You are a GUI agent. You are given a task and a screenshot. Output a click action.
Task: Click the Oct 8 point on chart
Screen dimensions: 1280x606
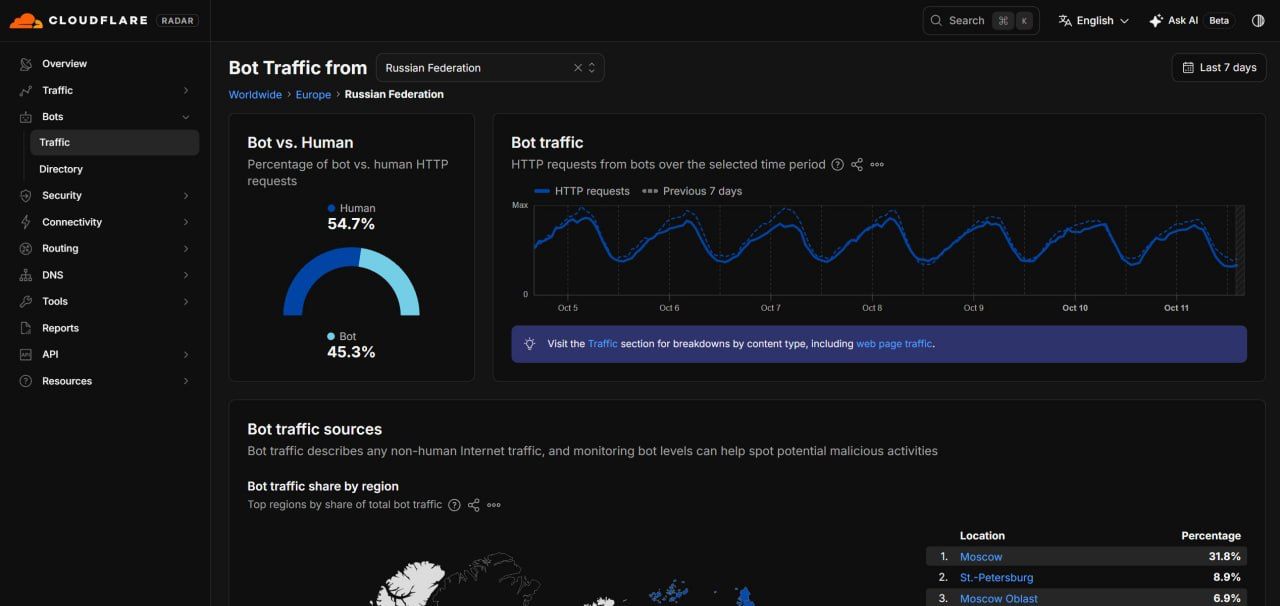tap(872, 229)
